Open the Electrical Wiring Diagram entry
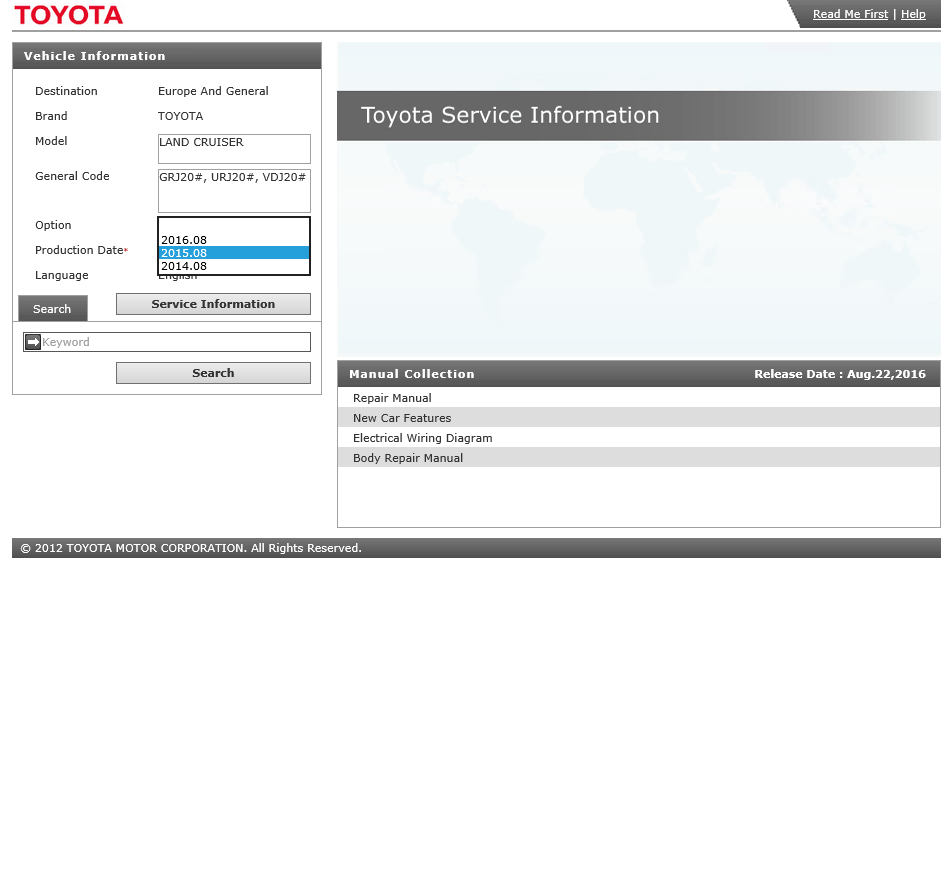 tap(422, 438)
